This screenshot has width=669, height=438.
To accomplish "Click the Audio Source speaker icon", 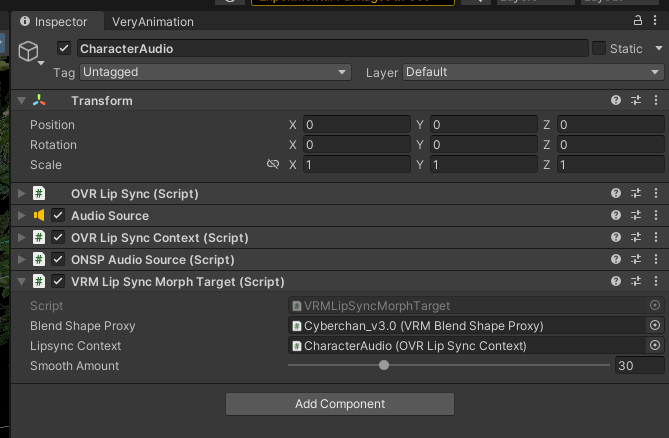I will point(39,215).
